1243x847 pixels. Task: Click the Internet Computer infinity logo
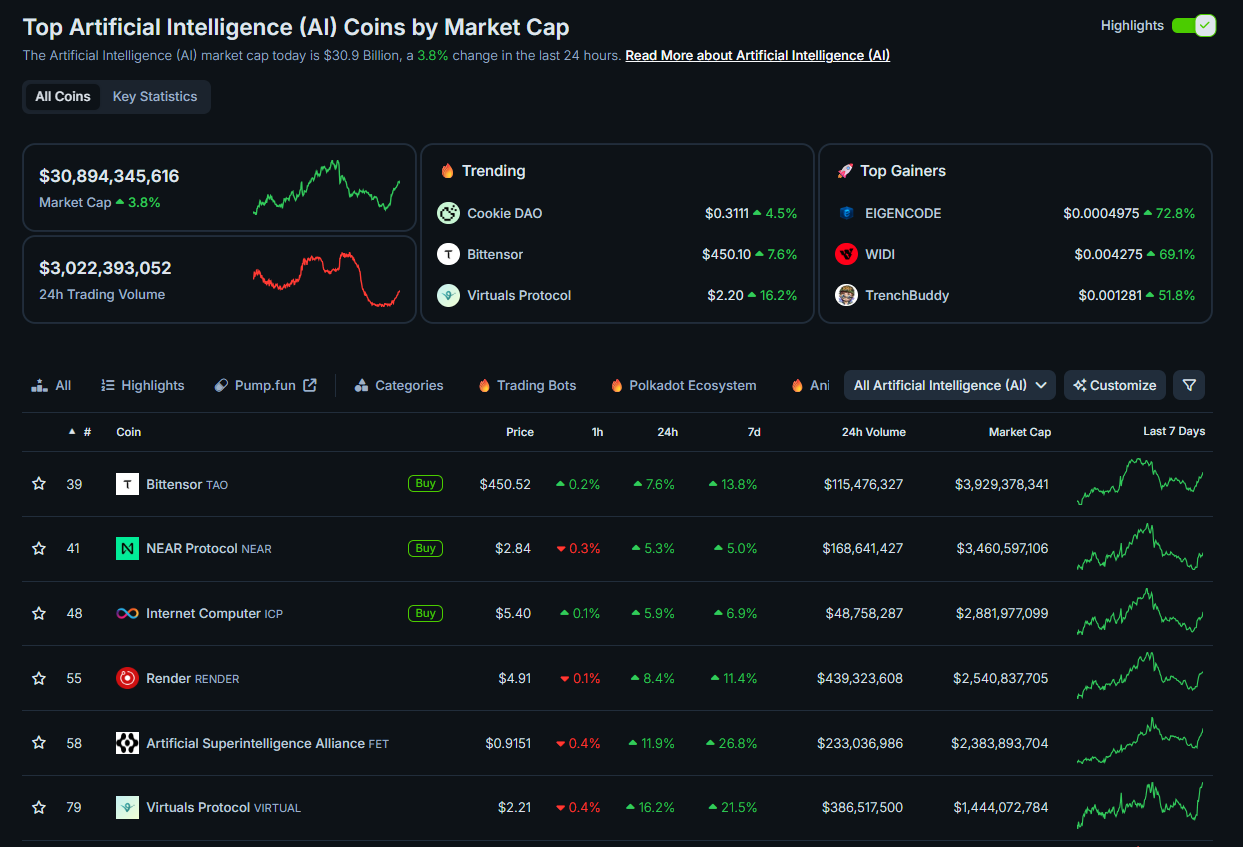point(127,613)
